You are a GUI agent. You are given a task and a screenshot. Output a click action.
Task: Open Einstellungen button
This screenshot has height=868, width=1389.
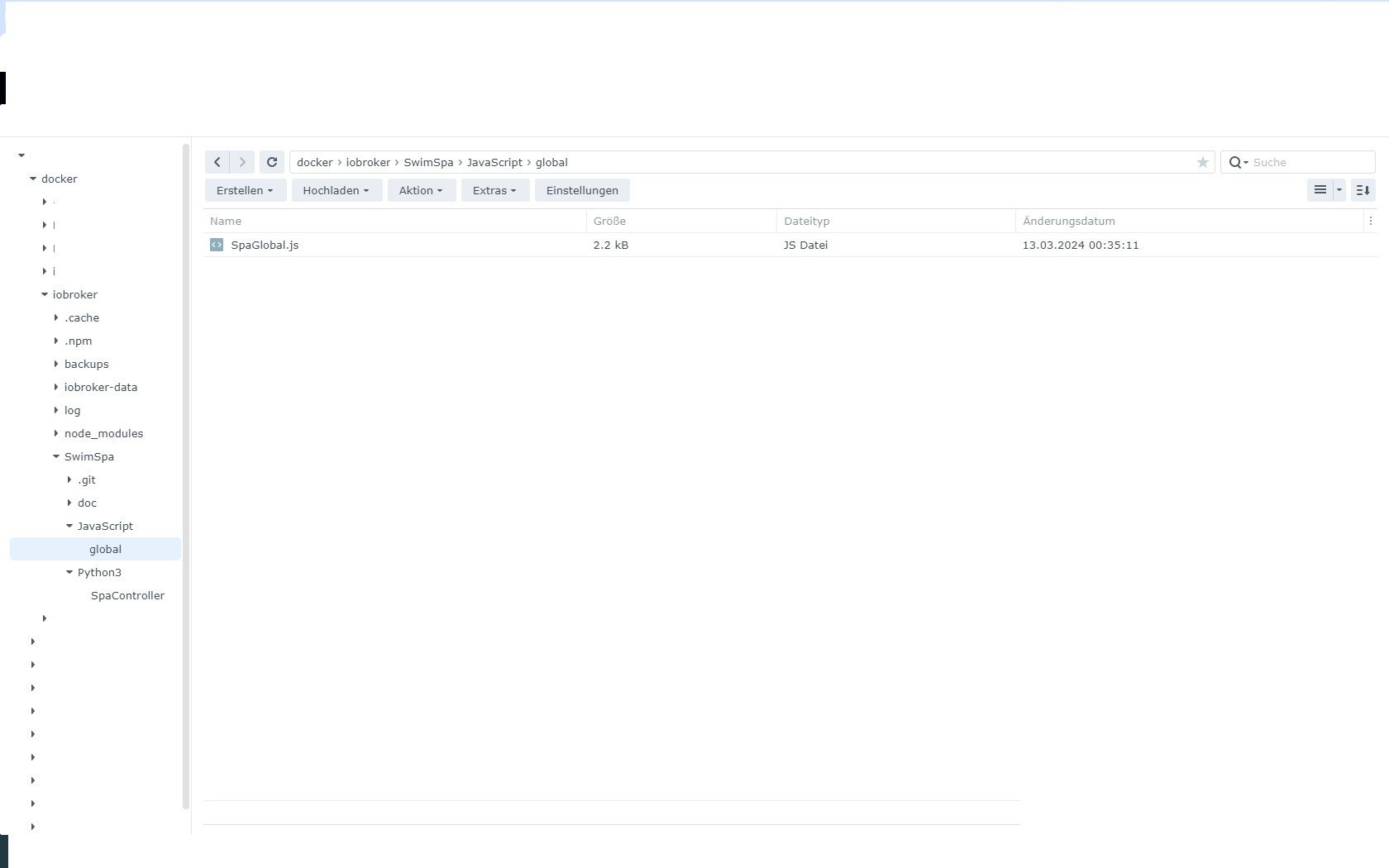582,190
